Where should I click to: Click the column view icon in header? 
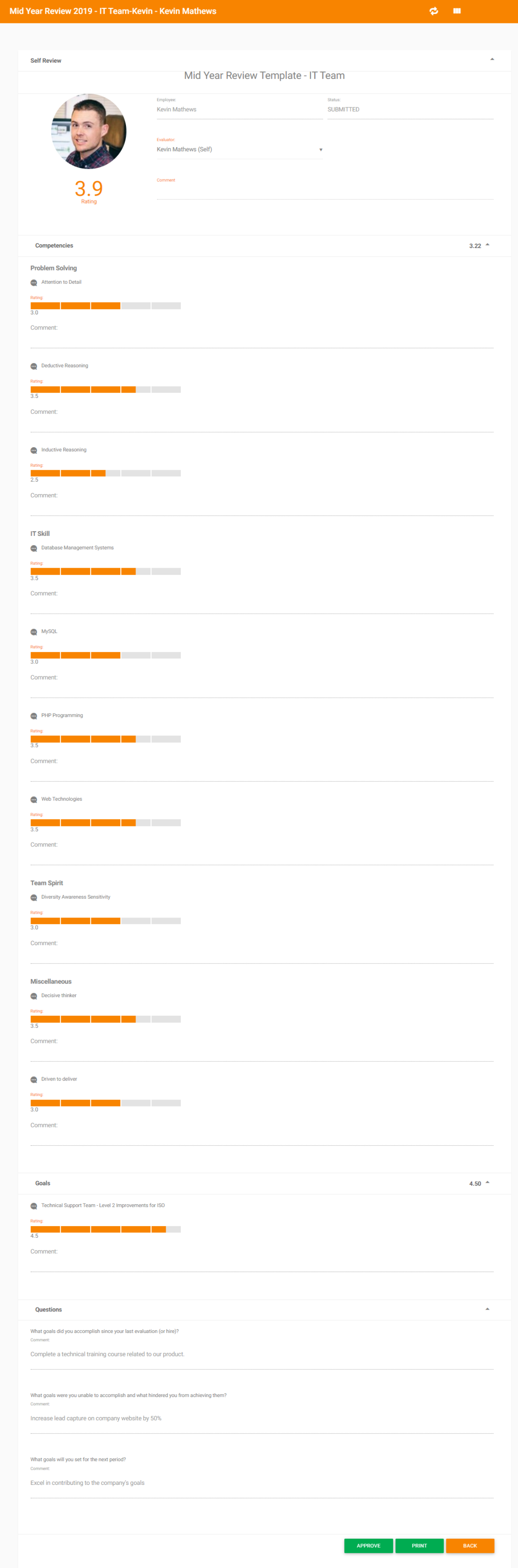[456, 11]
